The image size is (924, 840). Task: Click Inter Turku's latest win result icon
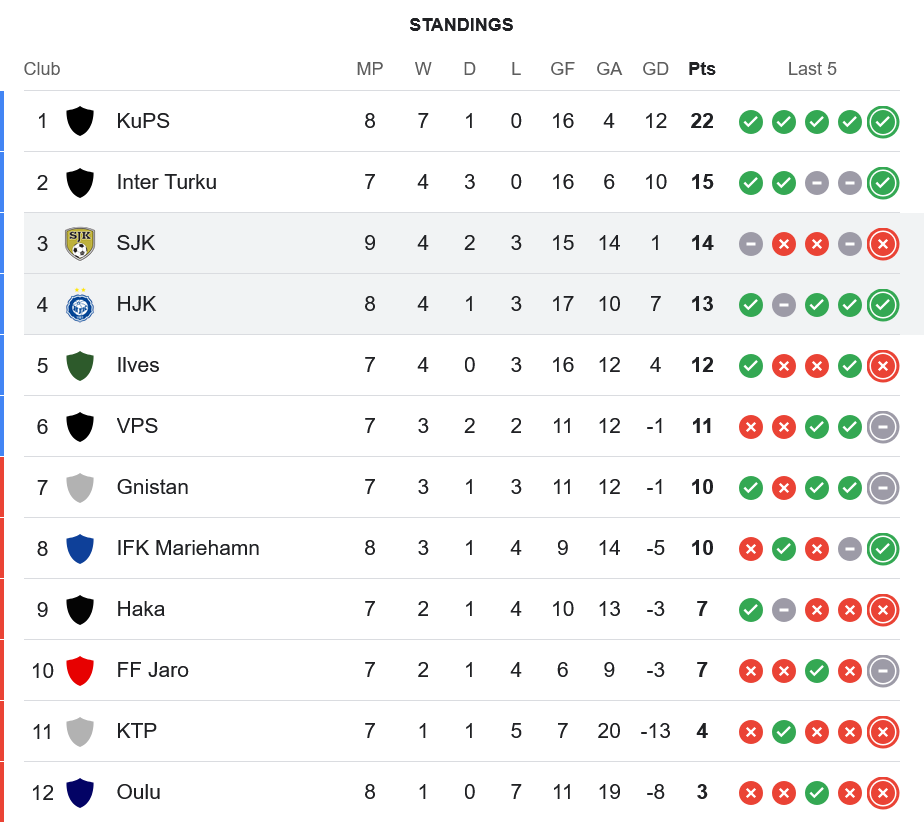tap(882, 182)
